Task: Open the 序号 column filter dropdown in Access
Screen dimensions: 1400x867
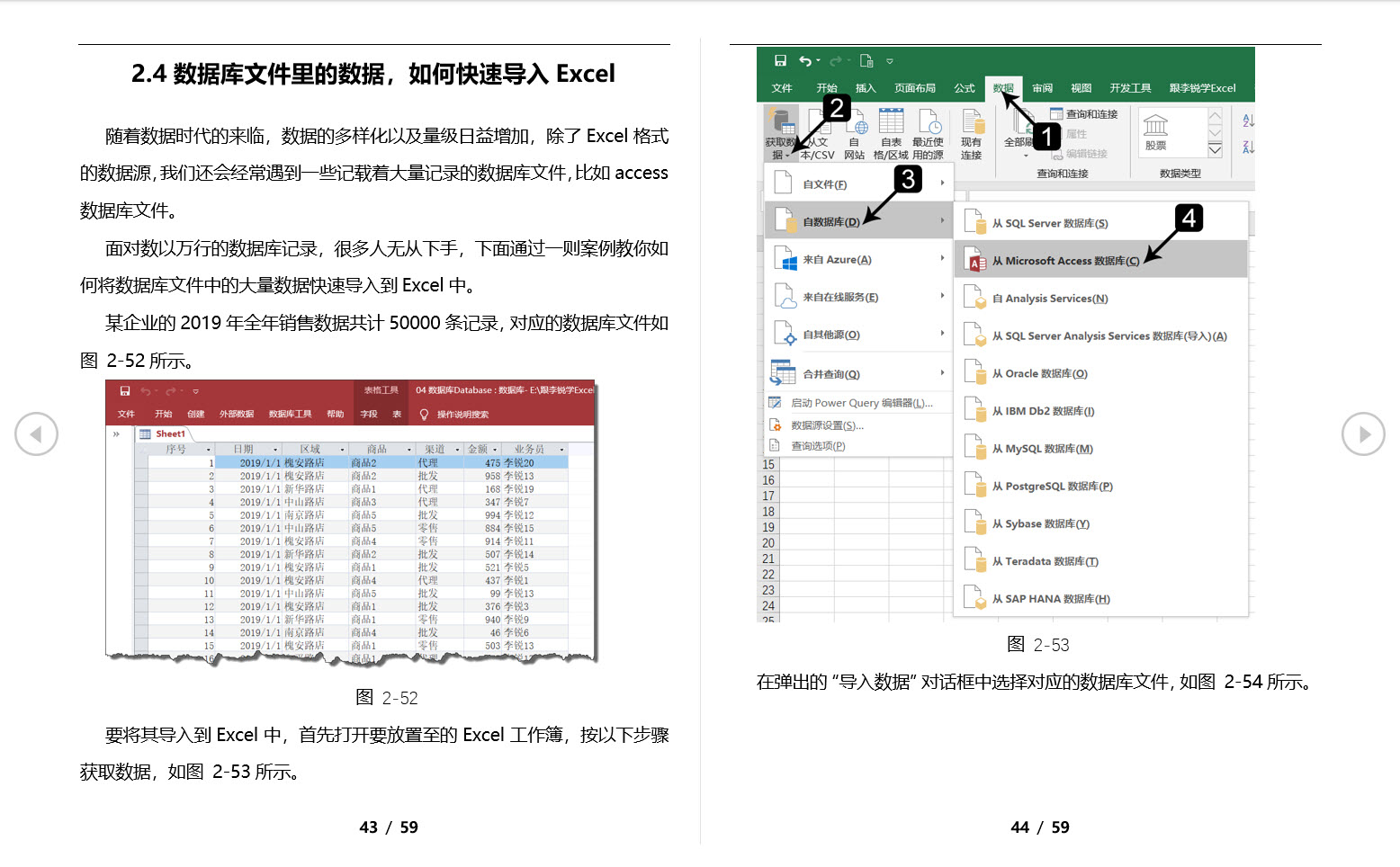Action: tap(209, 449)
